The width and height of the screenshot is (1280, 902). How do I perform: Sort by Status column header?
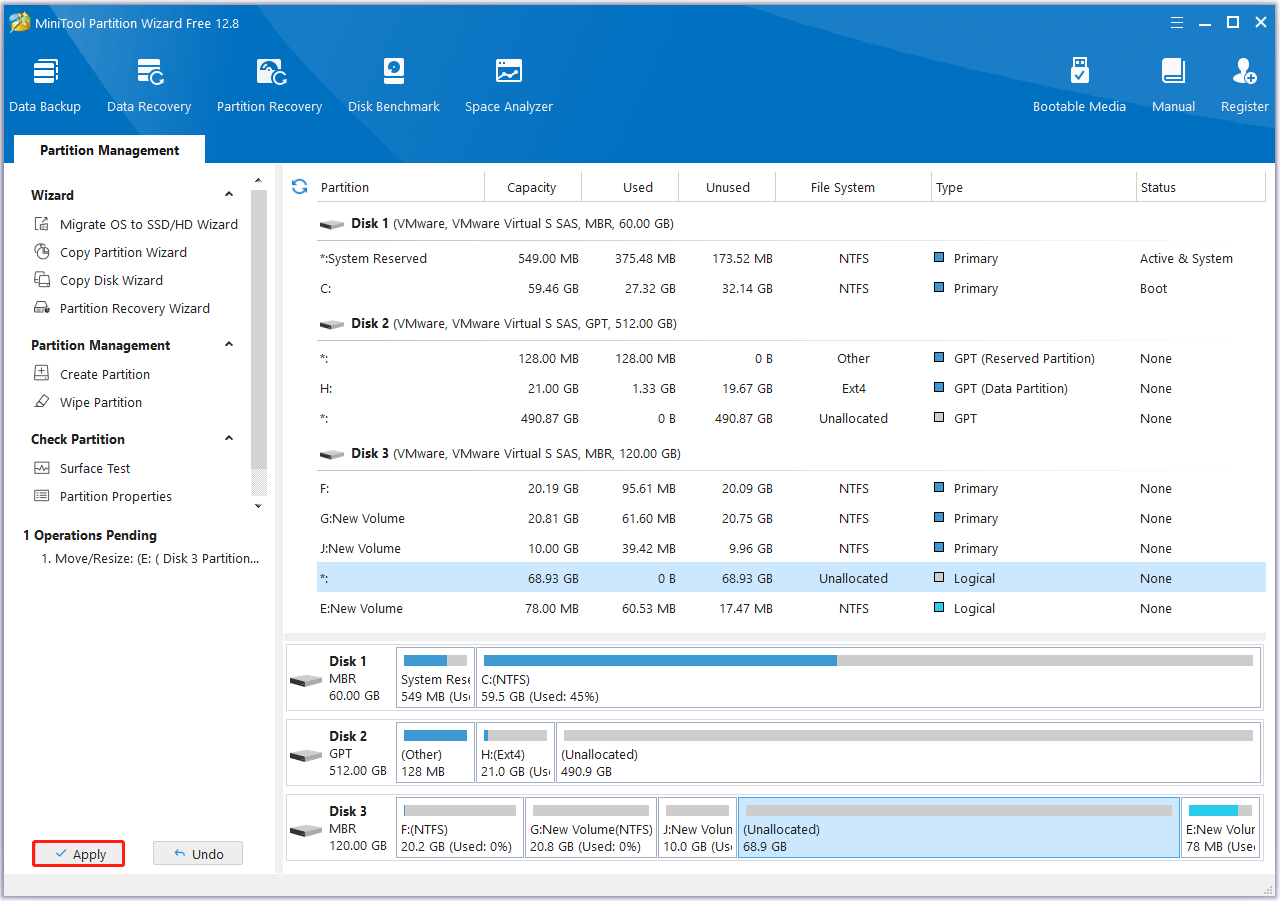point(1201,187)
